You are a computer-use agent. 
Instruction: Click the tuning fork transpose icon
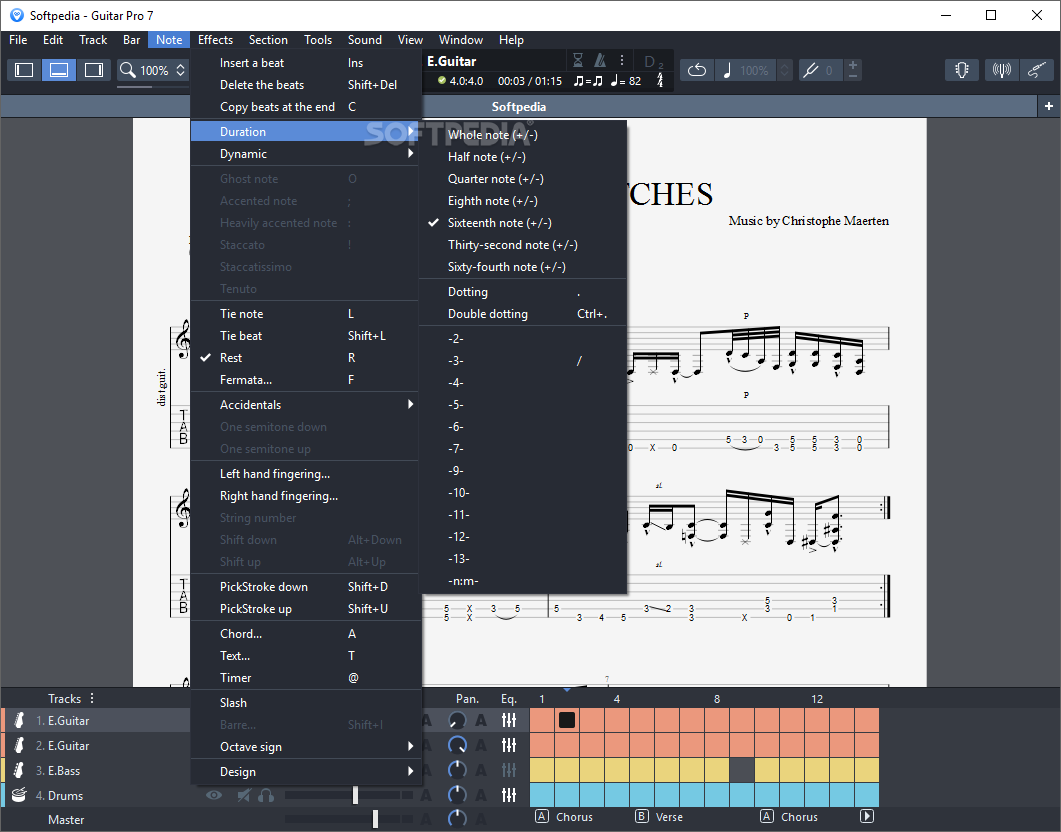point(810,70)
